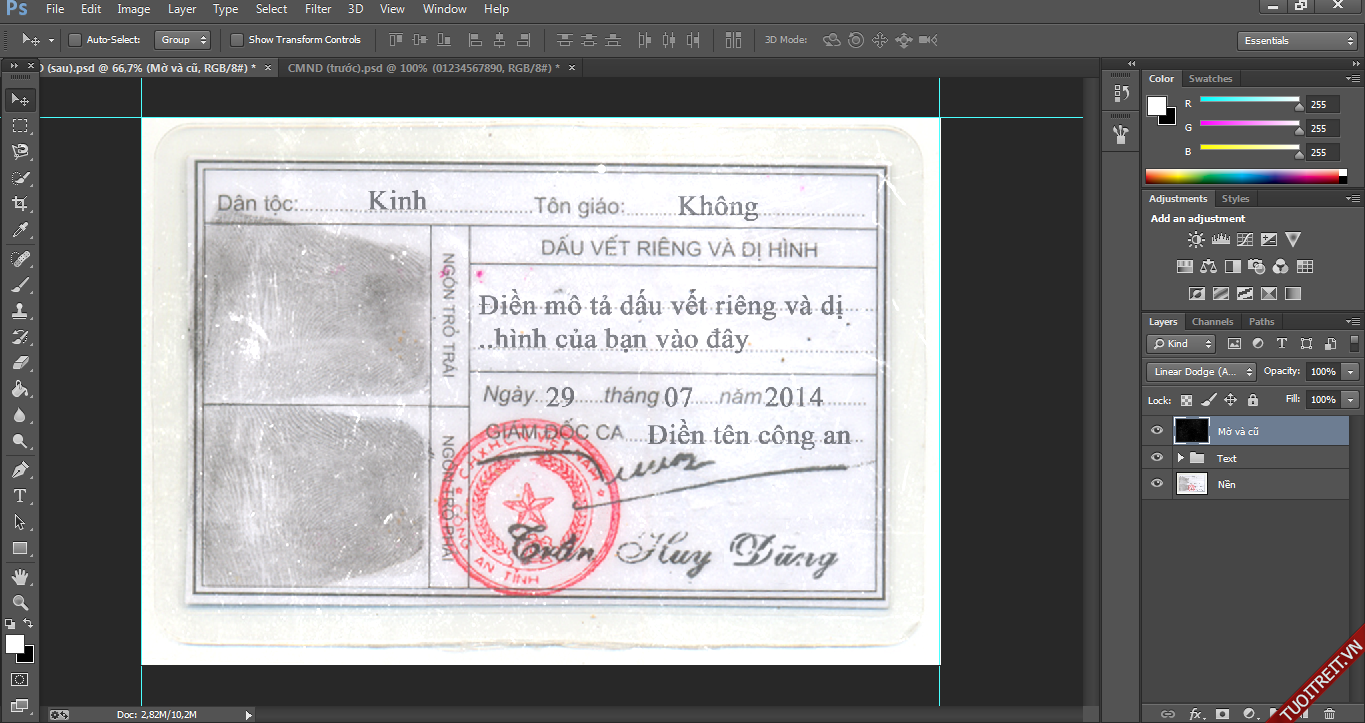1365x723 pixels.
Task: Click the color spectrum ramp bar
Action: pos(1246,177)
